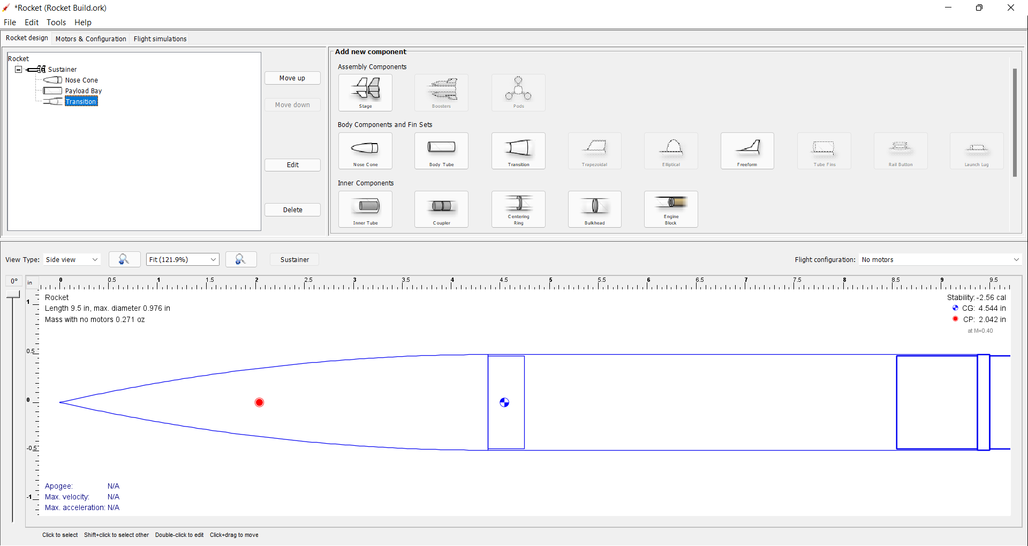Add a Coupler inner component
The height and width of the screenshot is (546, 1028).
[x=441, y=209]
